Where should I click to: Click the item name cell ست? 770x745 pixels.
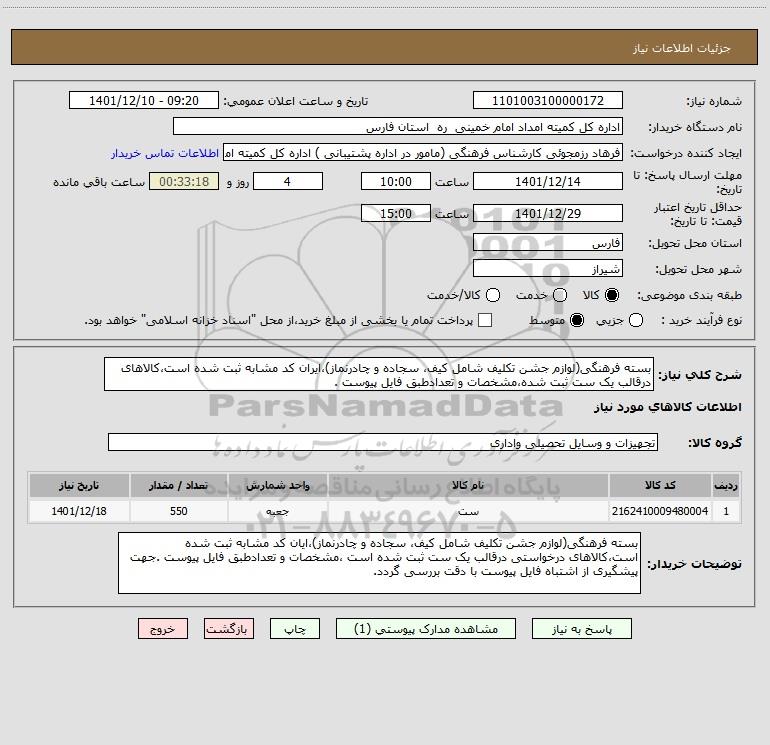tap(468, 511)
